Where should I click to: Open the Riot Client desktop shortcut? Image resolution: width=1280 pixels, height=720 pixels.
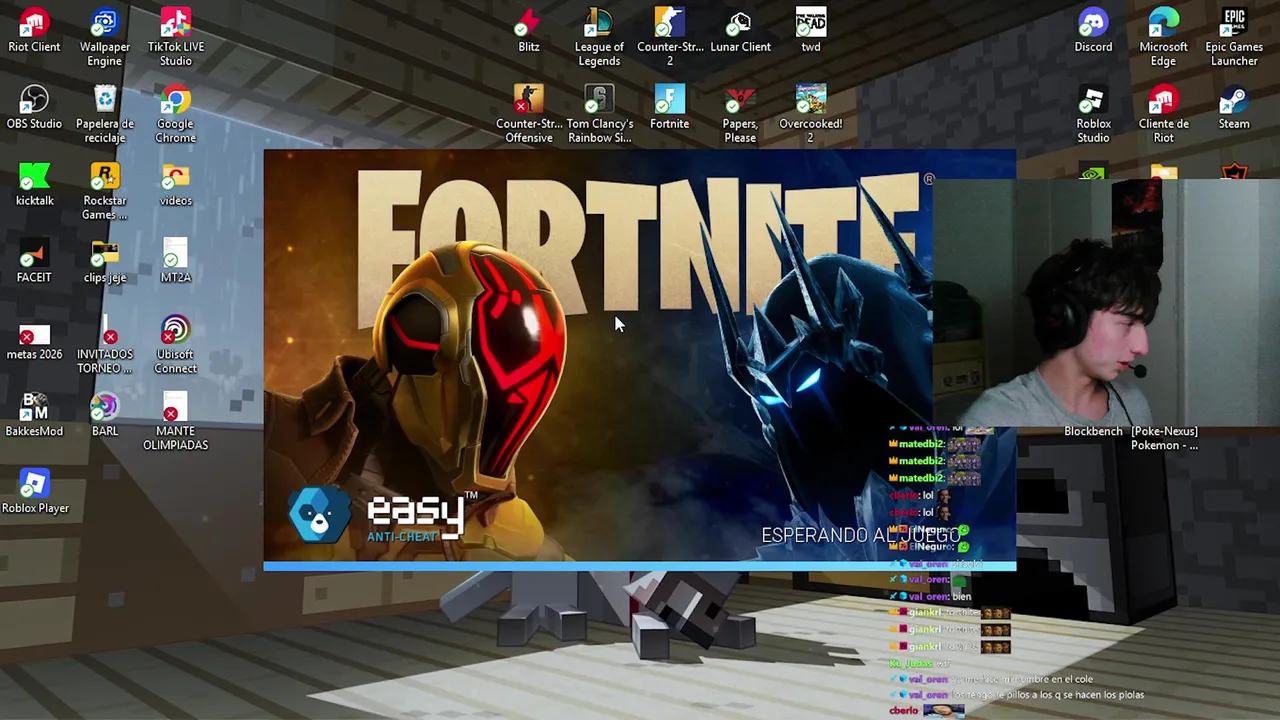click(x=34, y=31)
